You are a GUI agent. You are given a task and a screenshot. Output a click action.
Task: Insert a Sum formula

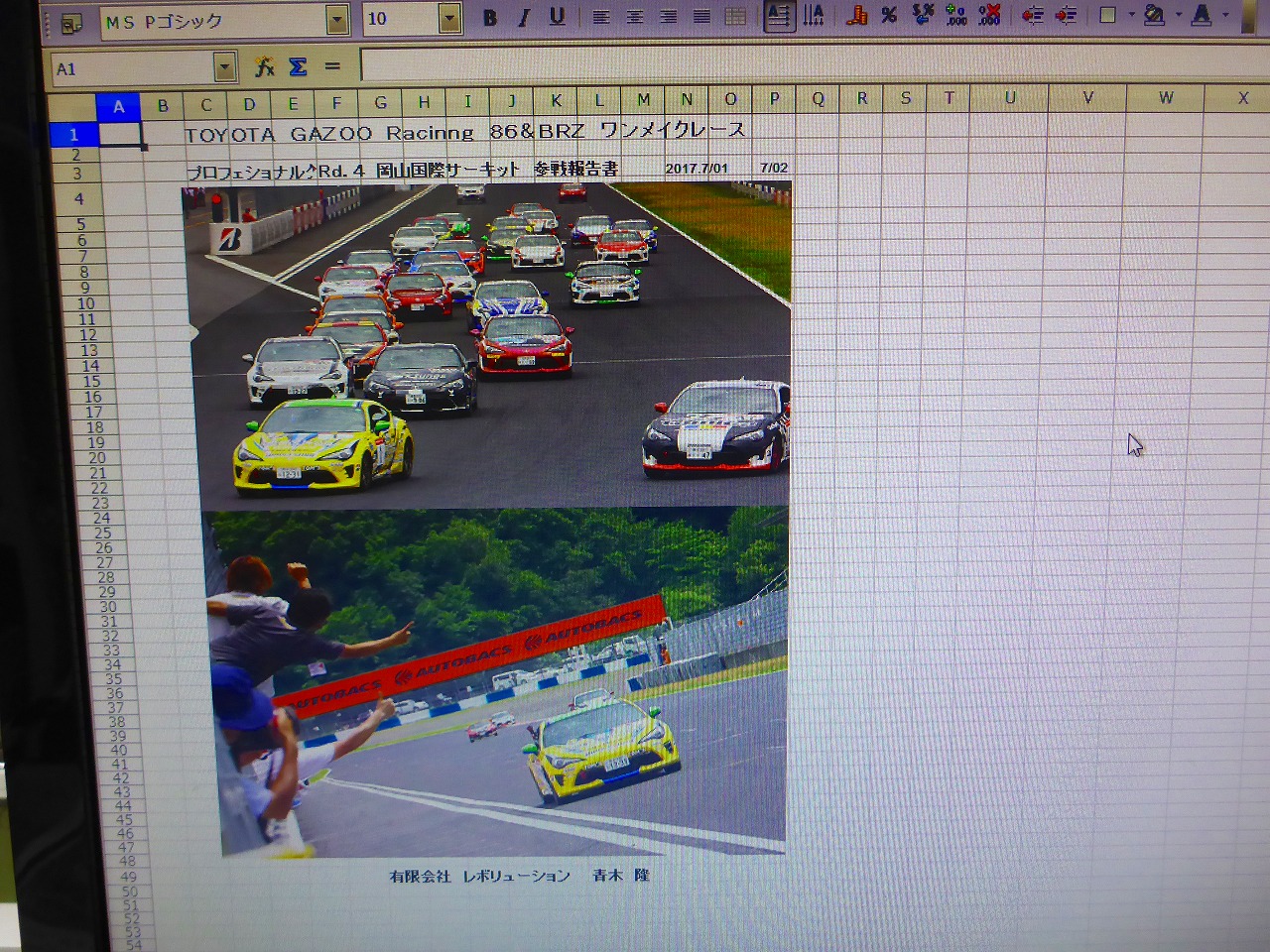[x=298, y=66]
